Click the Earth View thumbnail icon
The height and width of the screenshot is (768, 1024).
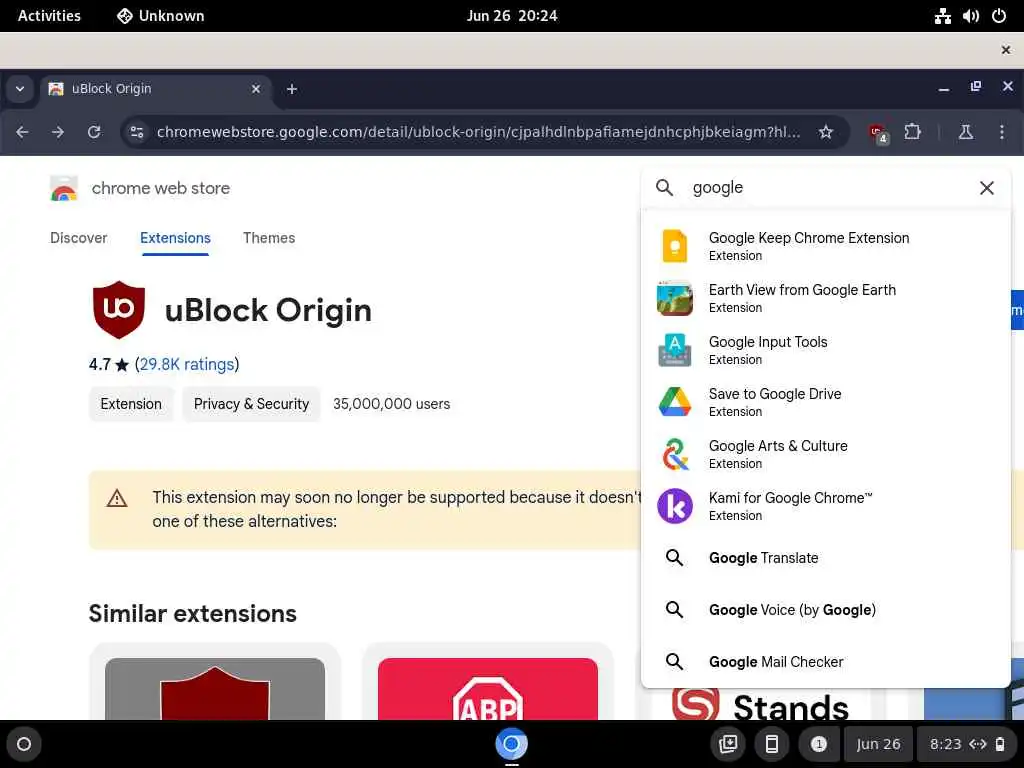coord(675,298)
